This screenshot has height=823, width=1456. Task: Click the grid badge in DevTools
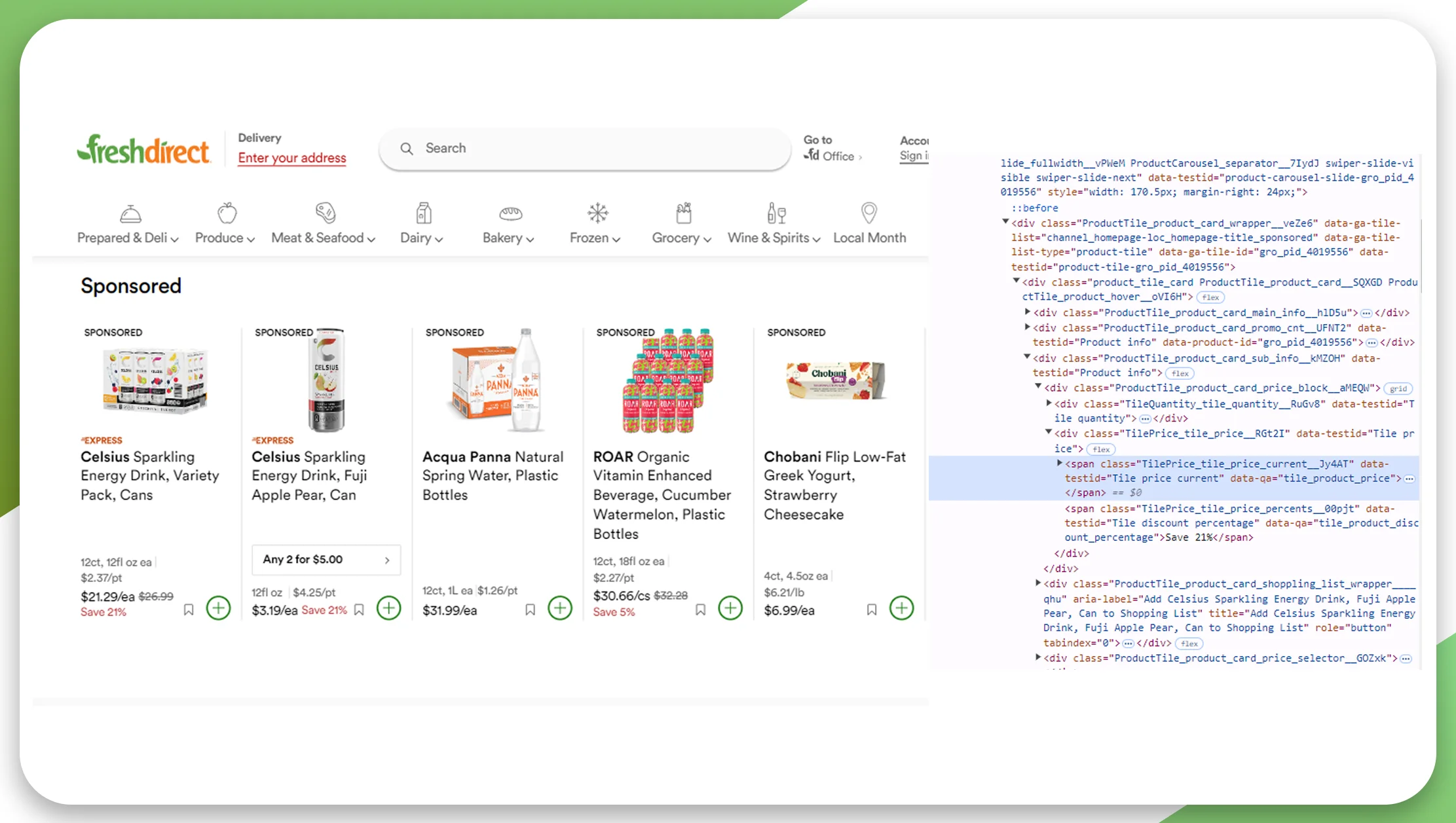point(1399,388)
